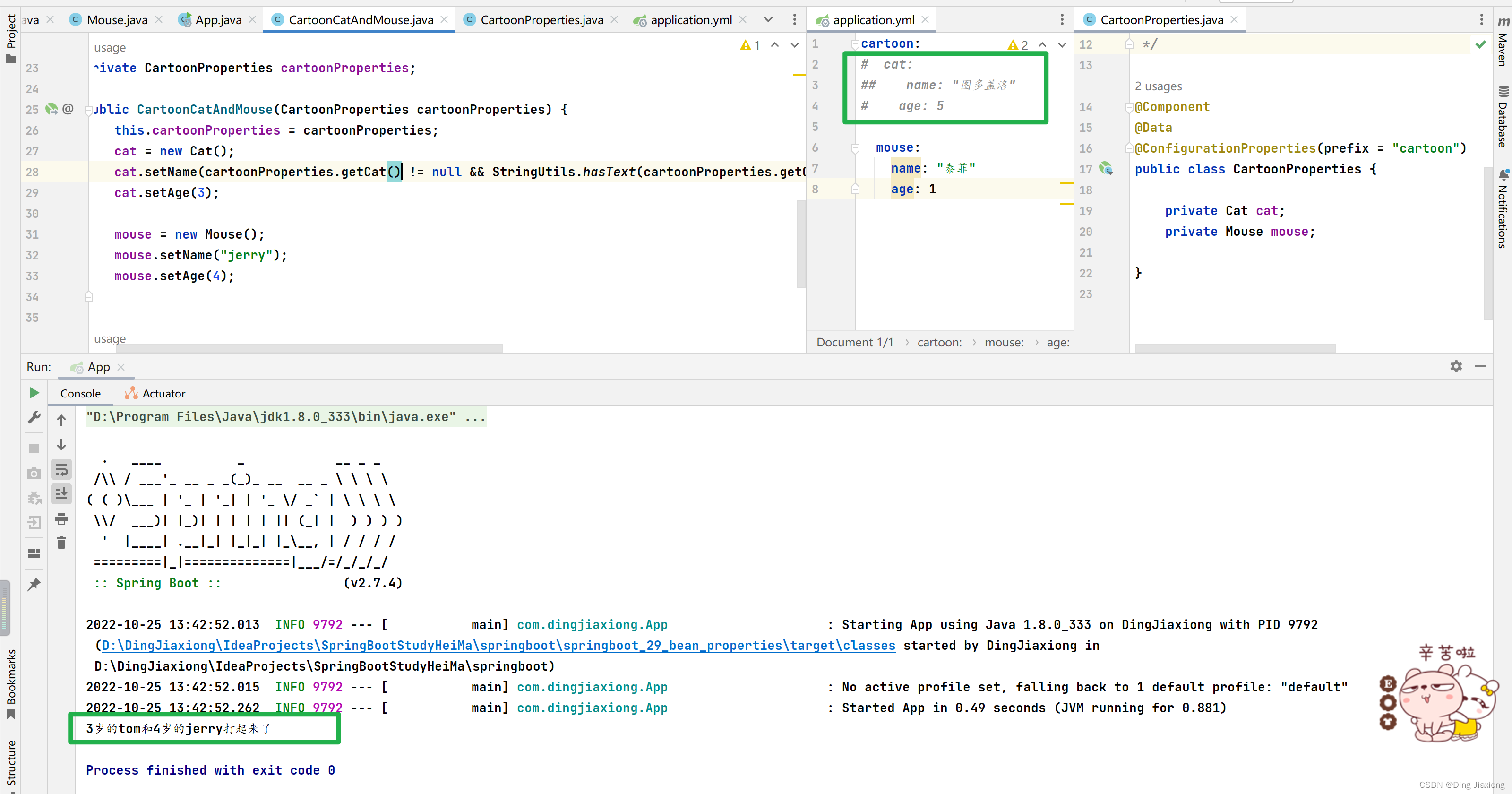Screen dimensions: 1512x794
Task: Click the cartoon: breadcrumb item
Action: click(939, 342)
